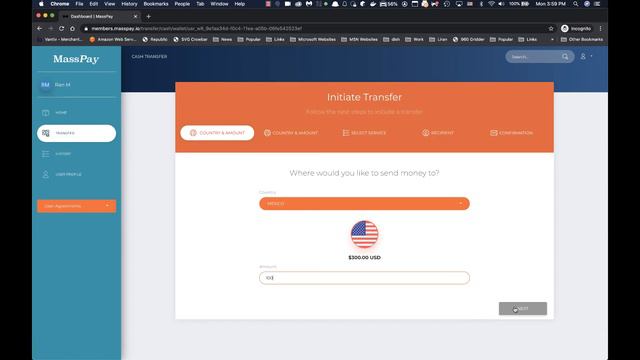640x360 pixels.
Task: Click into the page Search box
Action: coord(535,57)
